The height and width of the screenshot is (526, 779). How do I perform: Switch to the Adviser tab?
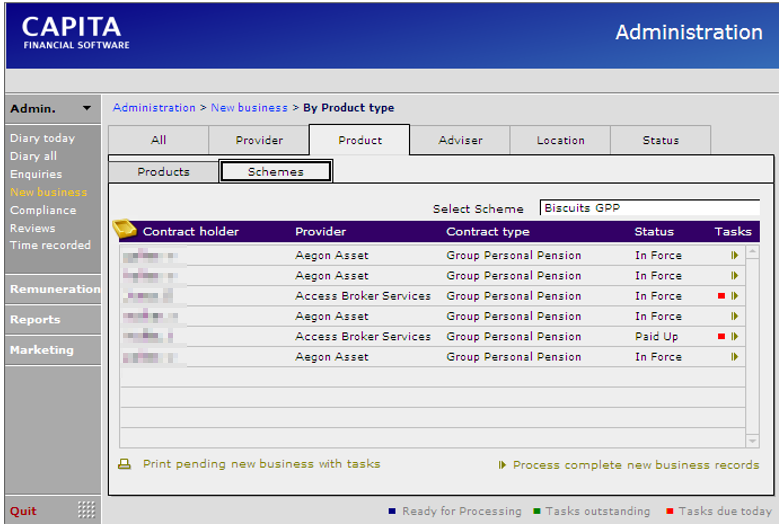pyautogui.click(x=460, y=140)
